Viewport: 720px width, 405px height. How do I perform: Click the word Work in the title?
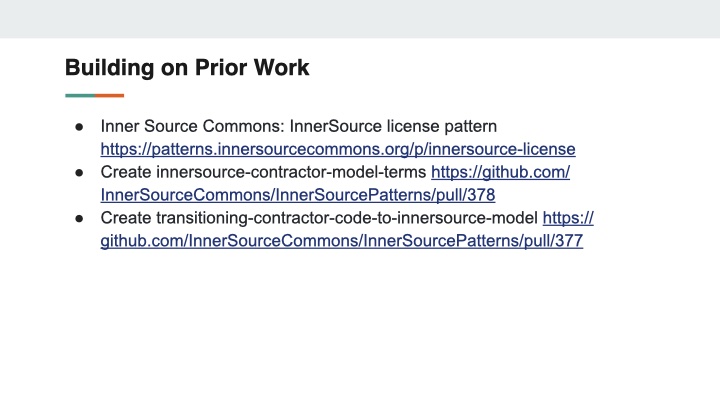(281, 68)
